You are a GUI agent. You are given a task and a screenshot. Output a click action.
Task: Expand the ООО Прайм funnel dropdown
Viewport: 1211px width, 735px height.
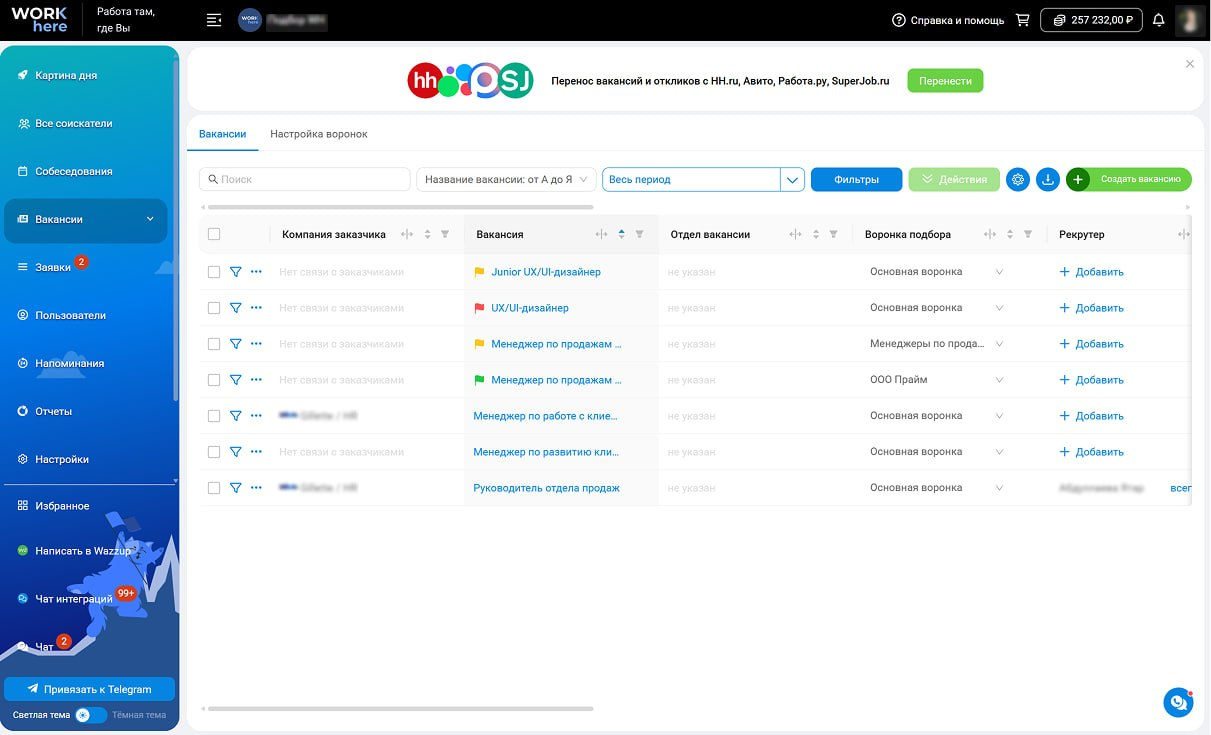click(x=999, y=380)
